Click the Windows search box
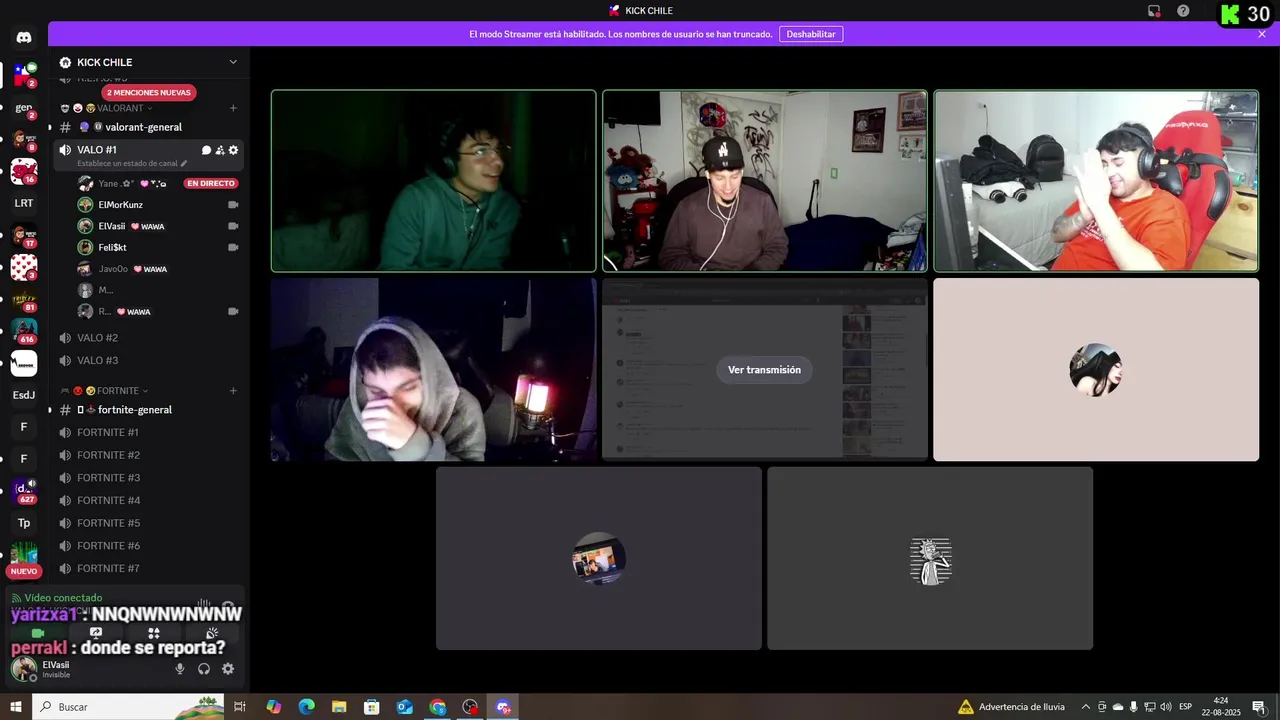 pyautogui.click(x=128, y=707)
